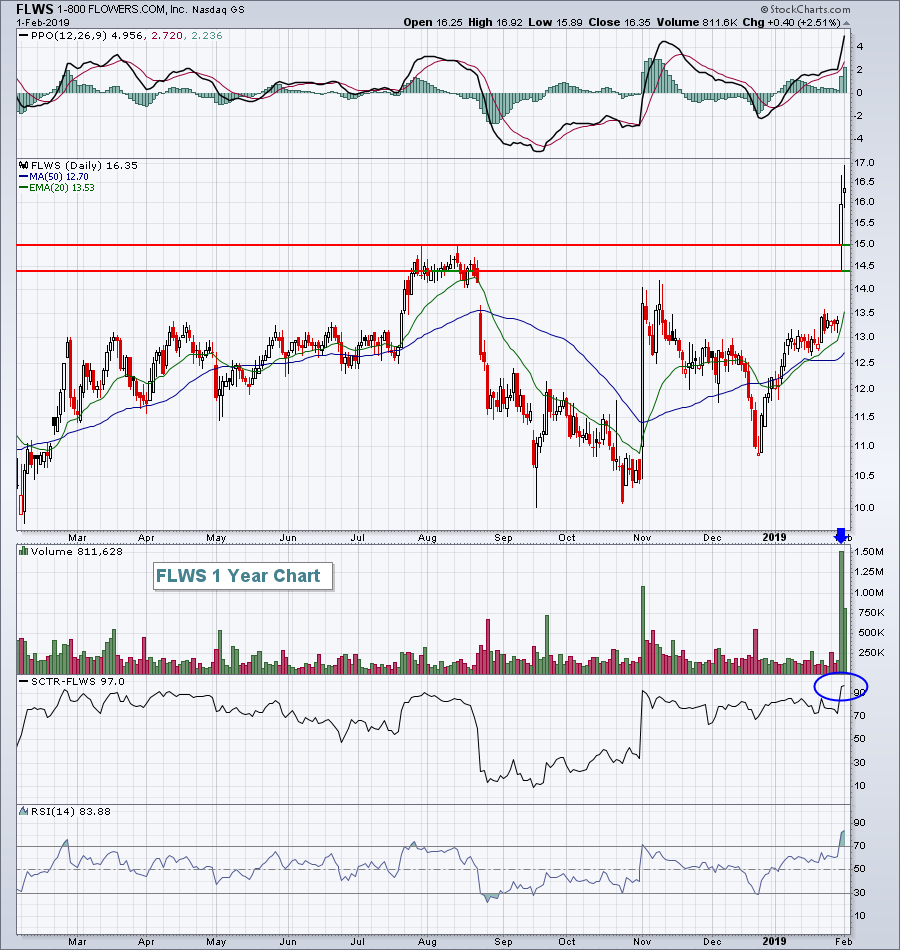Image resolution: width=900 pixels, height=950 pixels.
Task: Click the 15.0 price axis label
Action: (865, 244)
